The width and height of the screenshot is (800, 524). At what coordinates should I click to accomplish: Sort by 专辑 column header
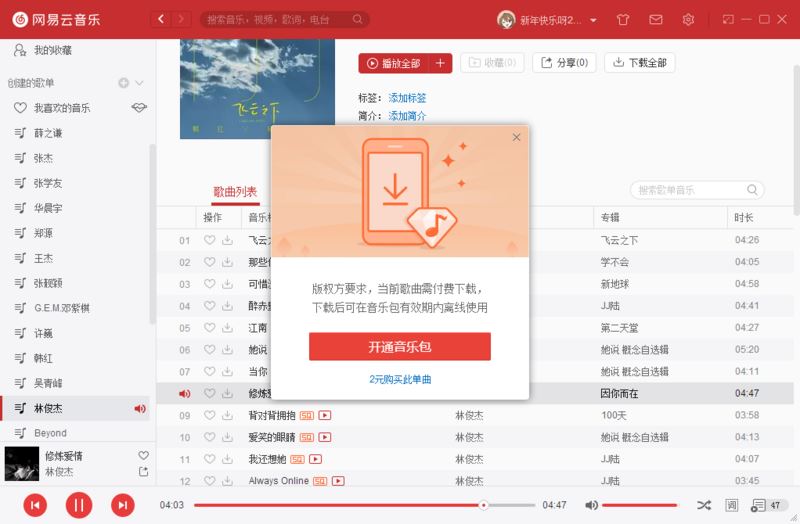(610, 218)
